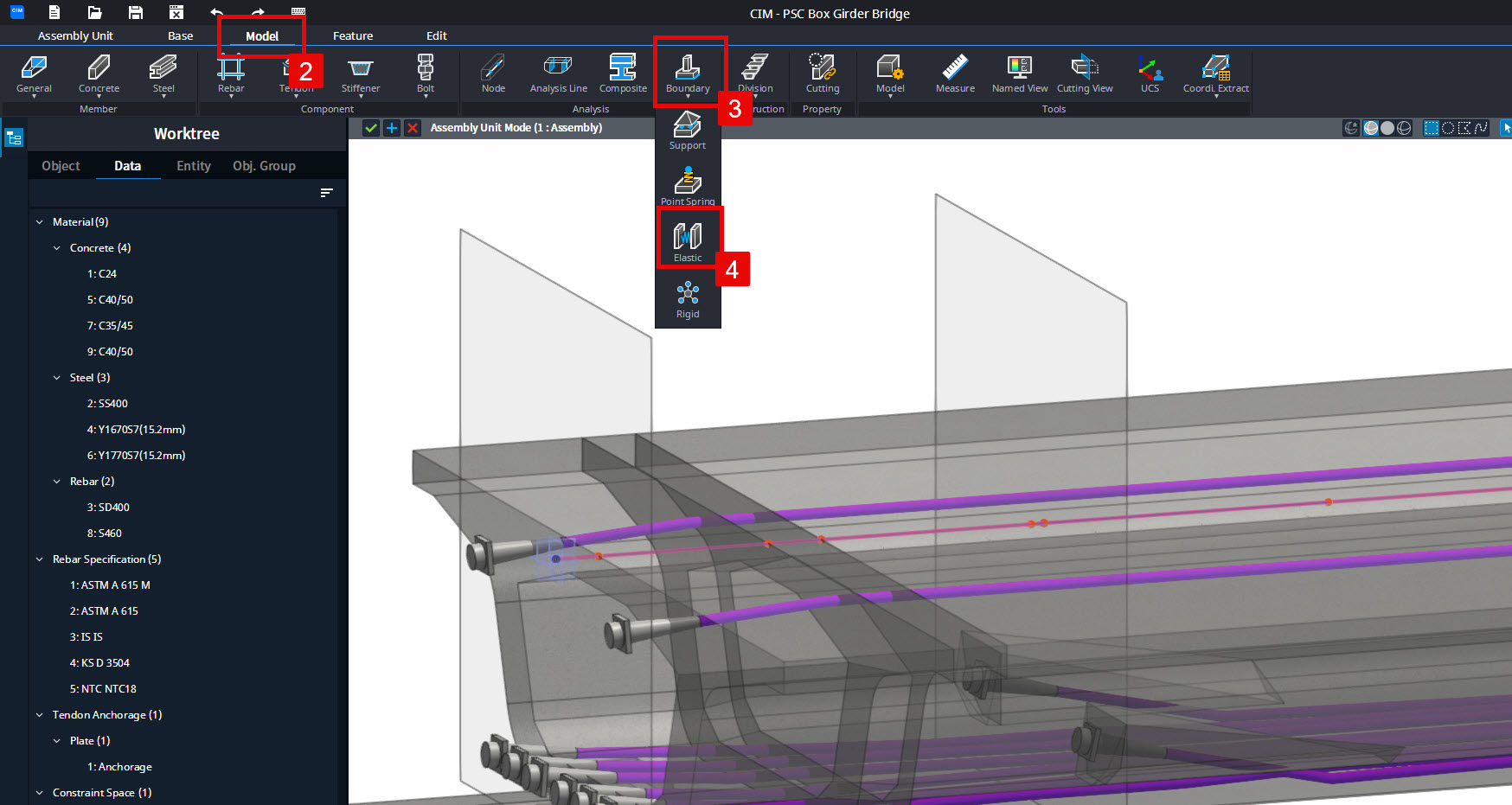
Task: Select the SD400 rebar material entry
Action: [x=109, y=507]
